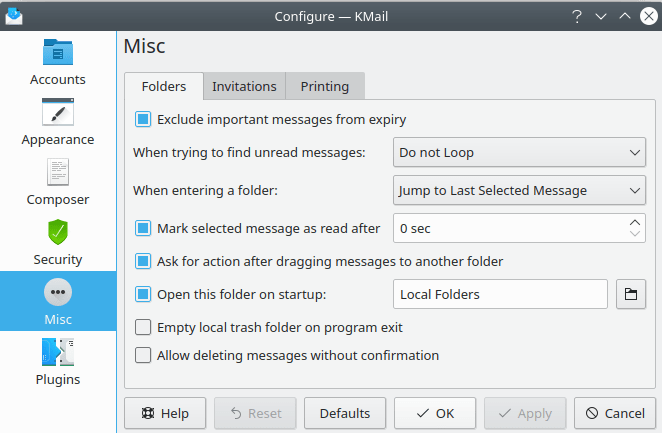Viewport: 662px width, 433px height.
Task: Click the Local Folders startup field
Action: [x=500, y=294]
